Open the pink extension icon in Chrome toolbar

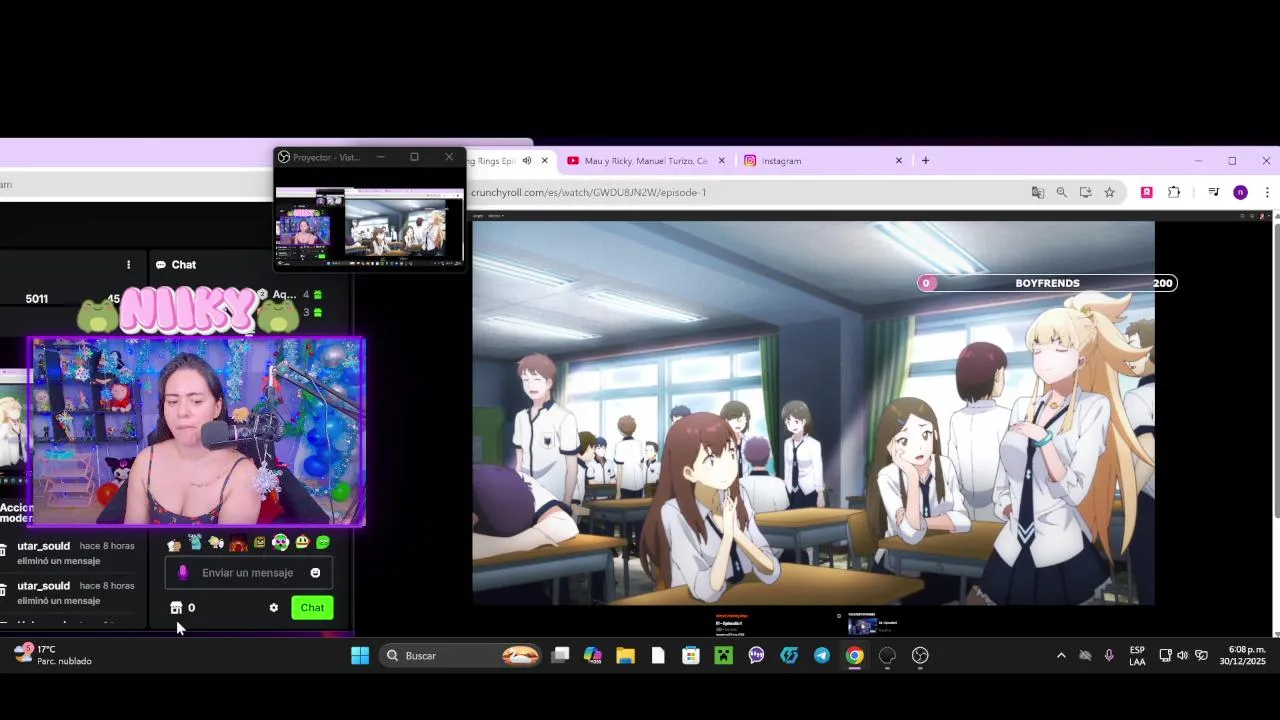tap(1146, 192)
